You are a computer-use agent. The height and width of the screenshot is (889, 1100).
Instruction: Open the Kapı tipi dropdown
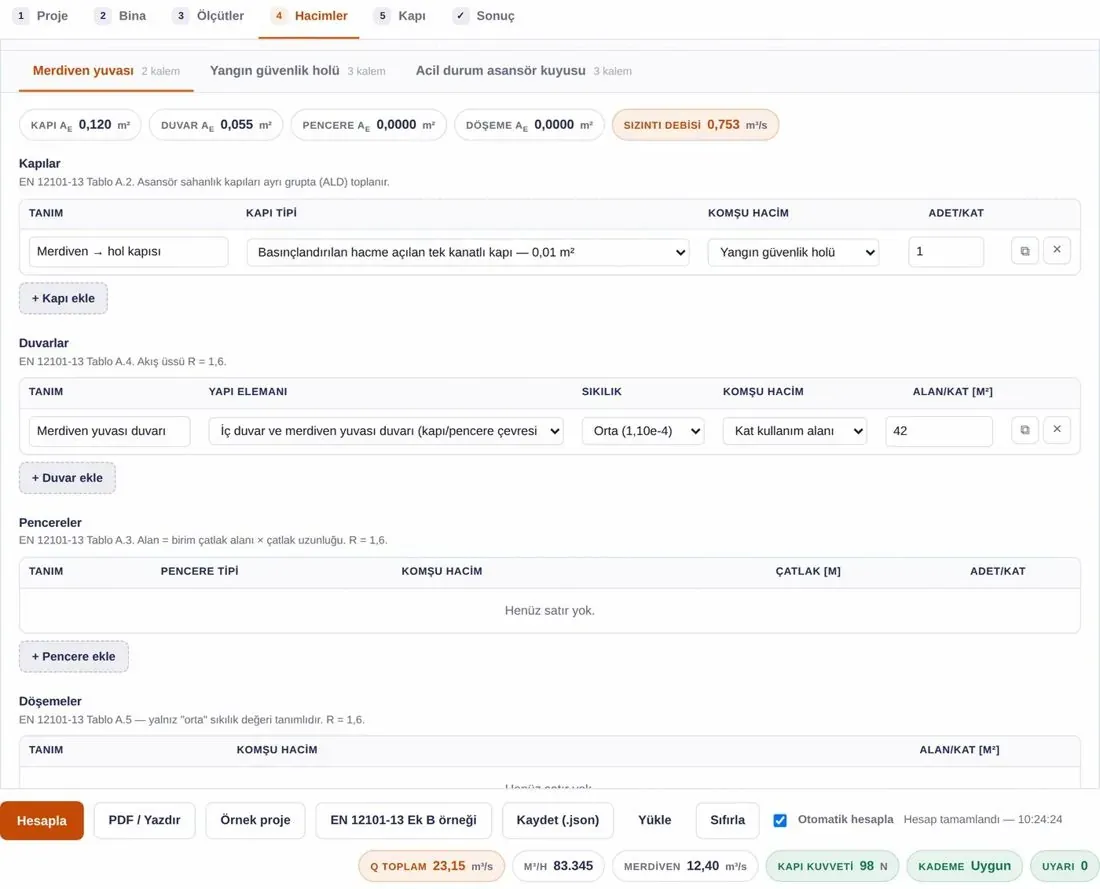(468, 253)
